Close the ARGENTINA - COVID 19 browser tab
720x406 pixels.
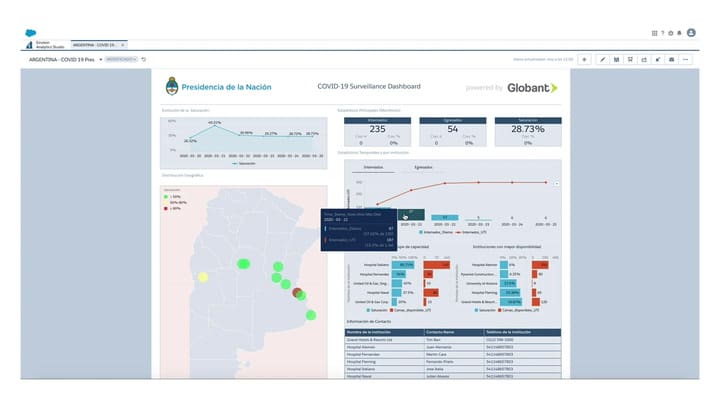124,45
